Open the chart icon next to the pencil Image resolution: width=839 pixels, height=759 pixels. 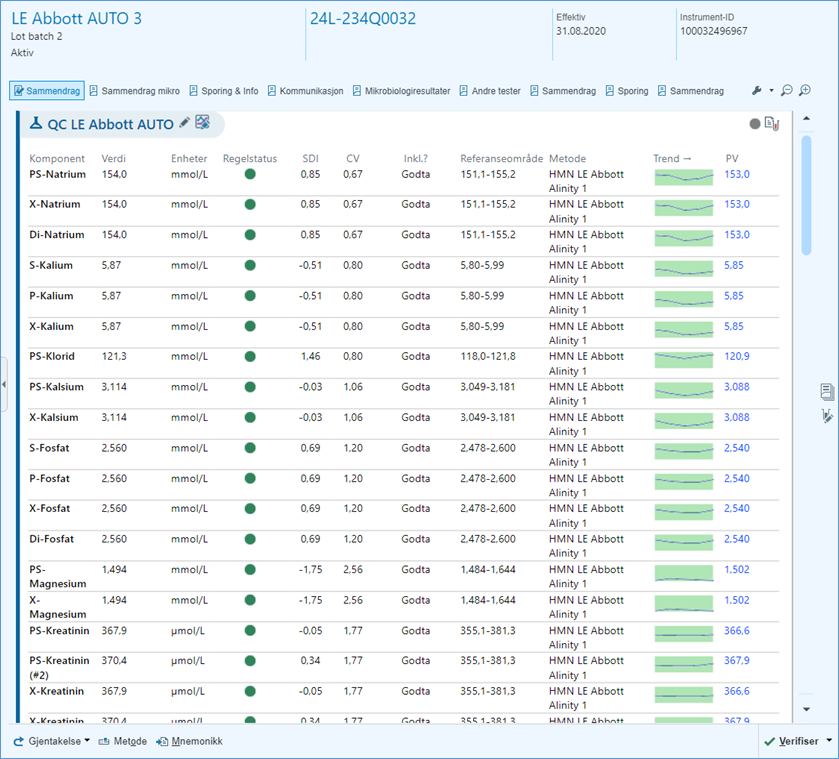click(x=202, y=123)
